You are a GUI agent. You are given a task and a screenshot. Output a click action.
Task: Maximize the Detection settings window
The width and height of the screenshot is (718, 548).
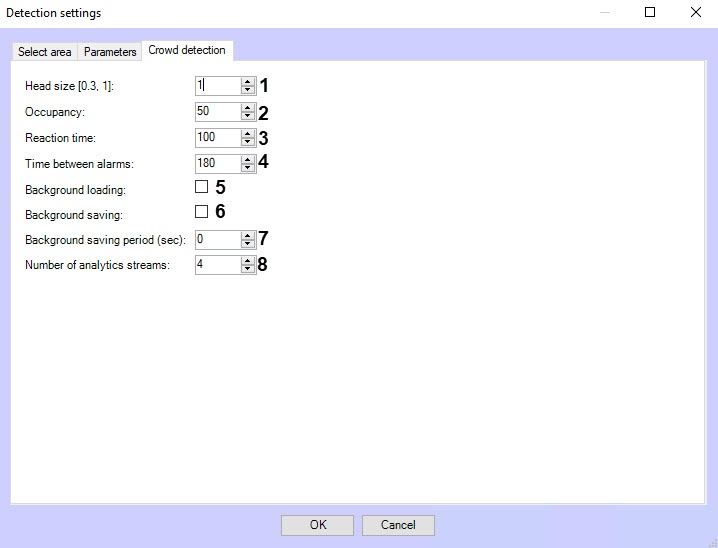click(x=650, y=13)
